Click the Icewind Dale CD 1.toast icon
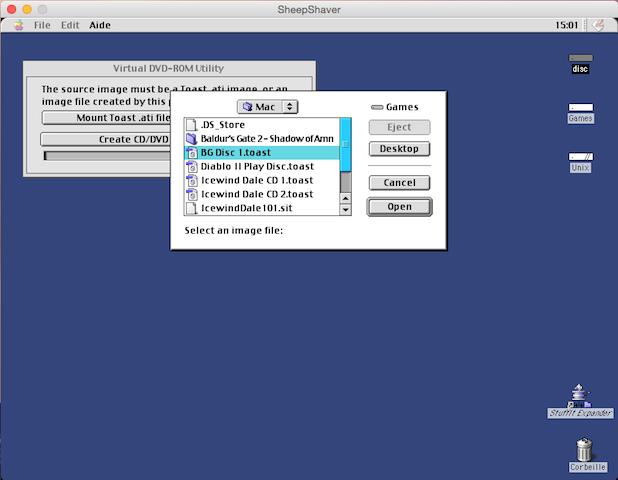618x480 pixels. pos(192,180)
